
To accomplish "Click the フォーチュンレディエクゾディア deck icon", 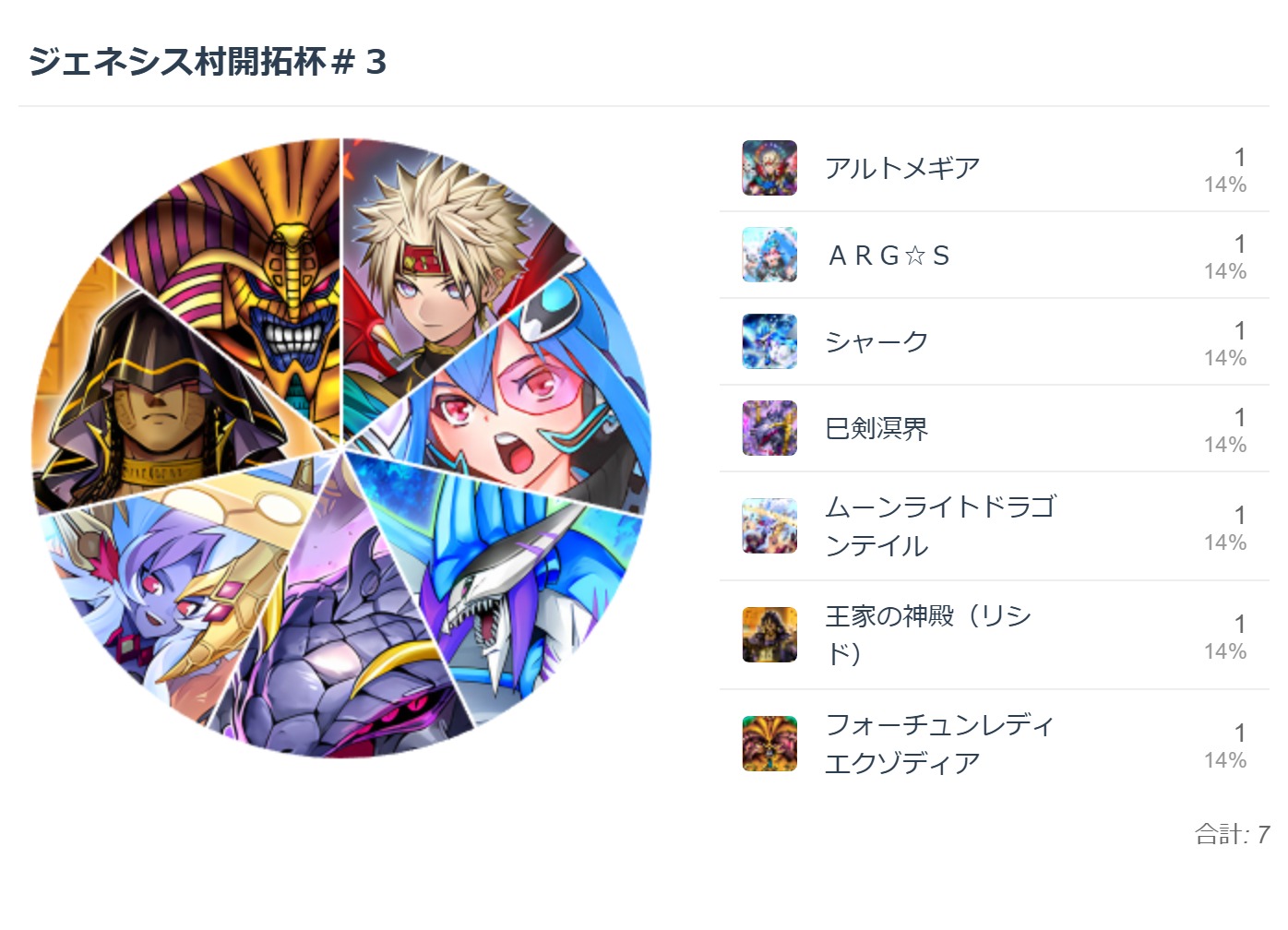I will [769, 744].
